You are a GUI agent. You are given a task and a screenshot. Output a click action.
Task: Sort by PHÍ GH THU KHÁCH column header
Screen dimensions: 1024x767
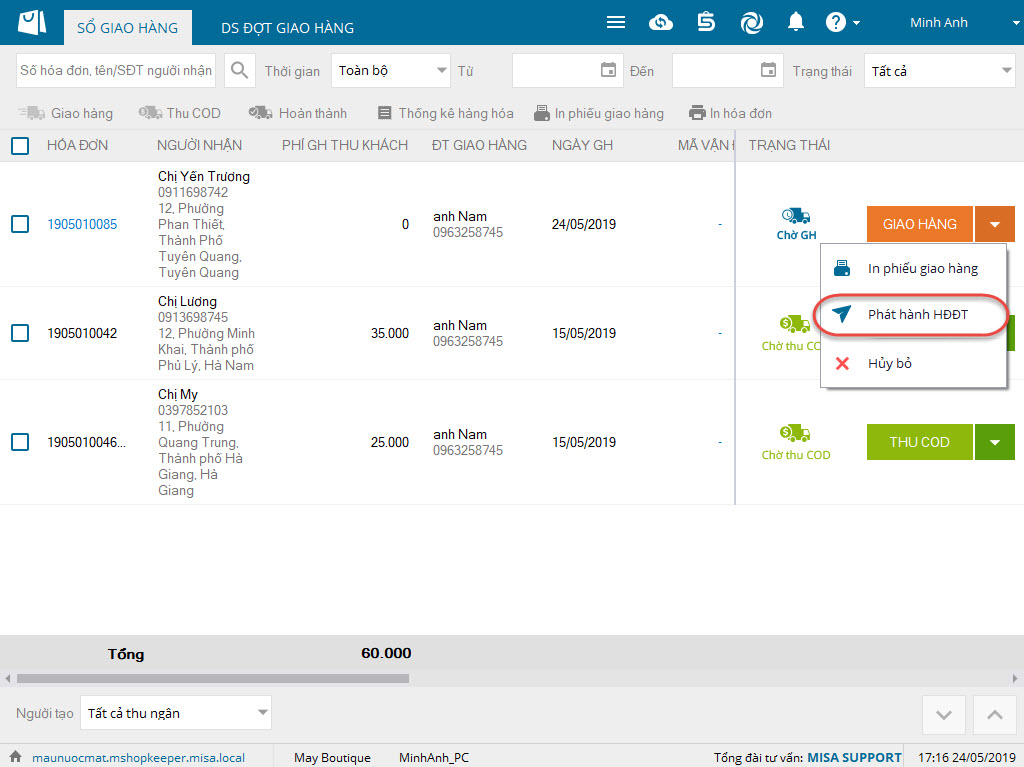tap(345, 145)
